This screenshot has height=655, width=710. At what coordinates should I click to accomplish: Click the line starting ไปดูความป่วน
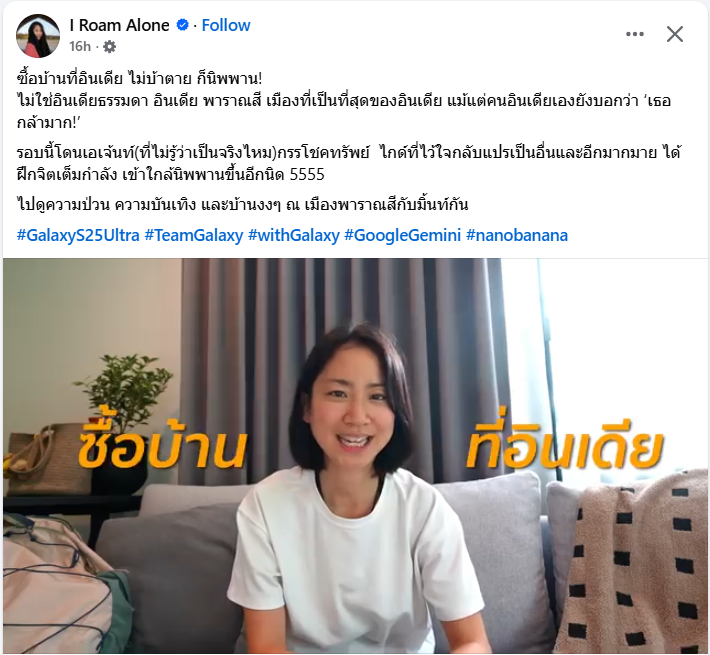tap(242, 205)
